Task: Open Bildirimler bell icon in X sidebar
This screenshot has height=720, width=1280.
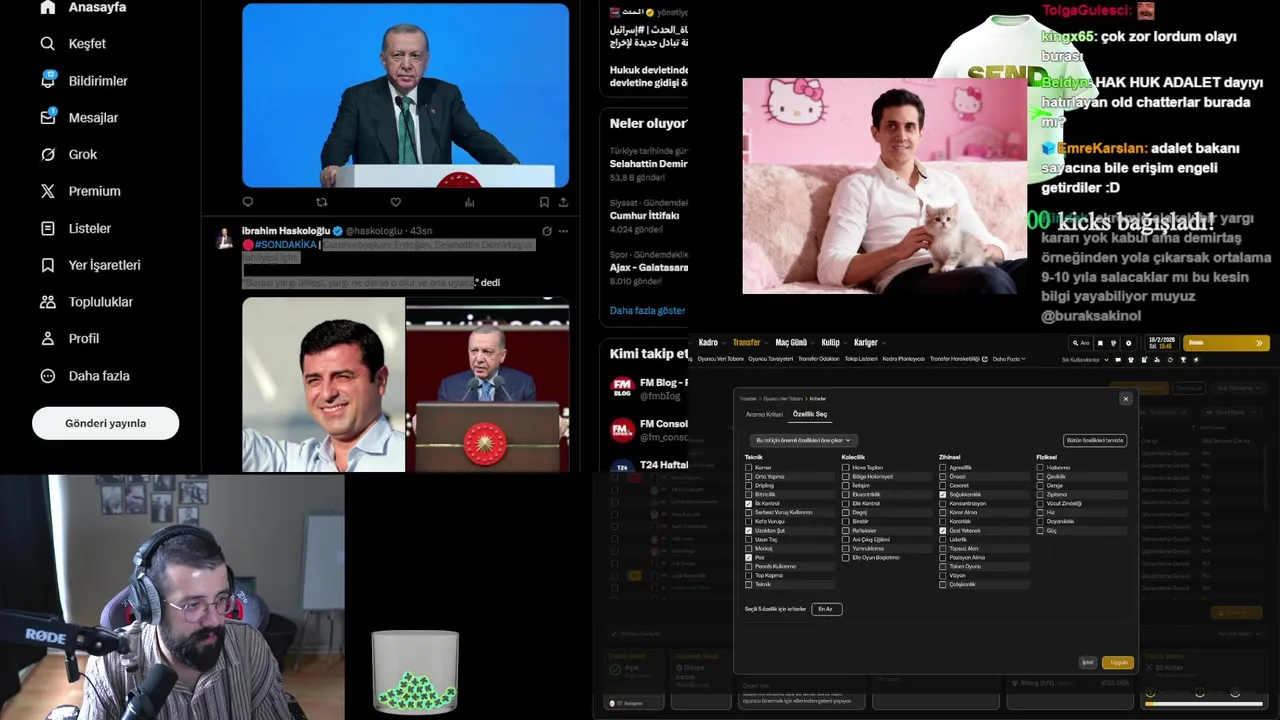Action: [47, 80]
